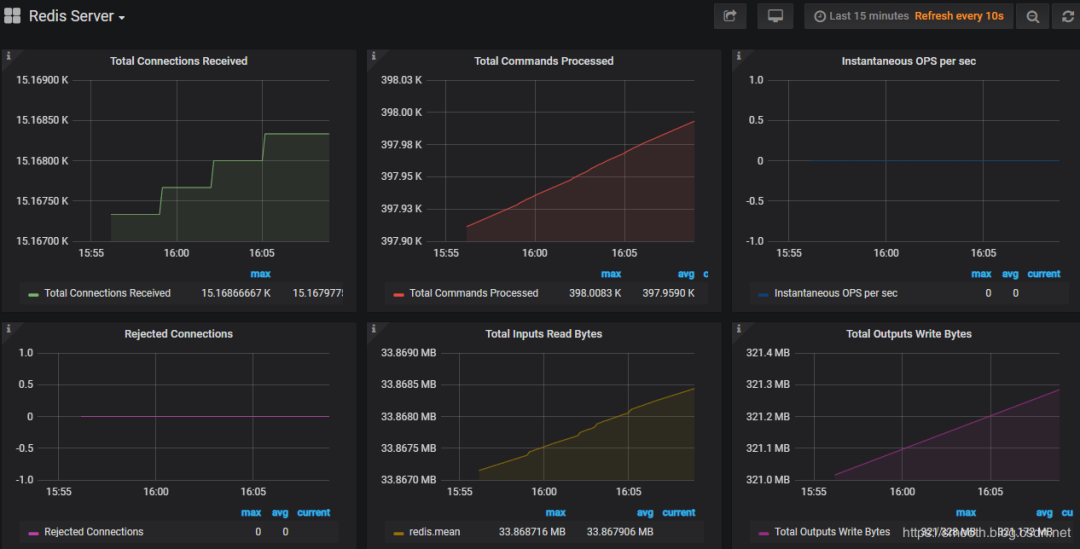Sort Instantaneous OPS legend by max
Viewport: 1080px width, 549px height.
coord(981,274)
